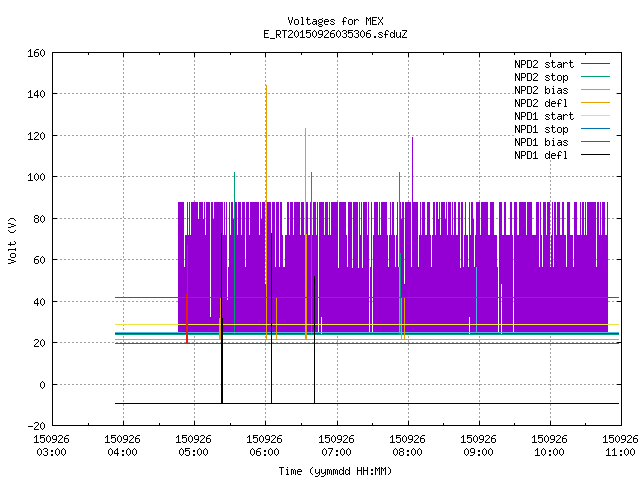Screen dimensions: 640x480
Task: Click the light blue NPD2 bias legend line
Action: [x=595, y=89]
